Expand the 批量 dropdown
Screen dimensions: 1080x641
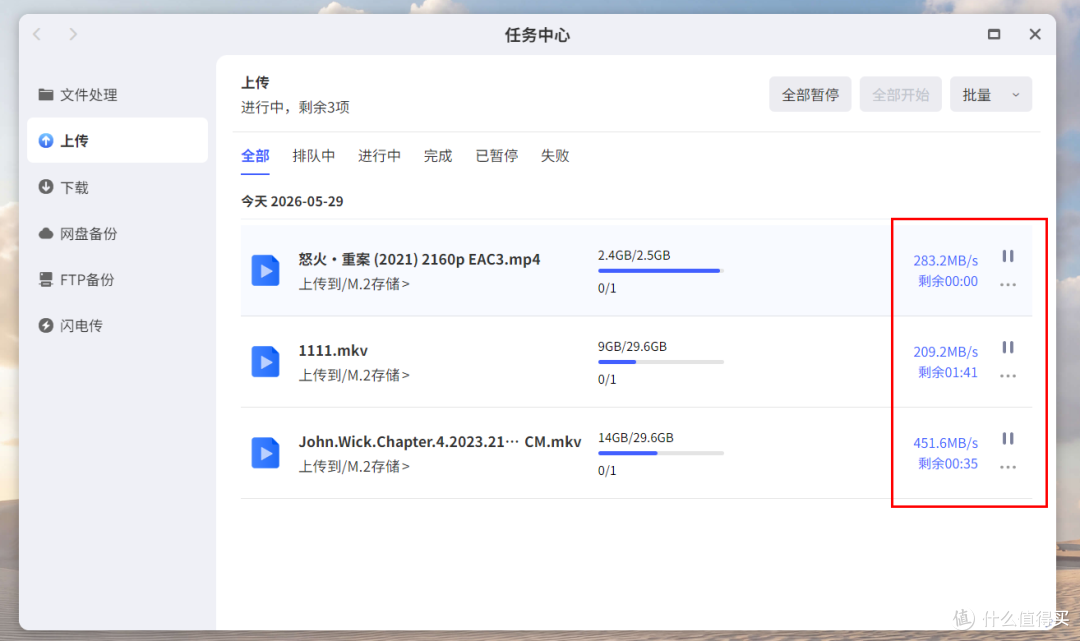[x=991, y=94]
